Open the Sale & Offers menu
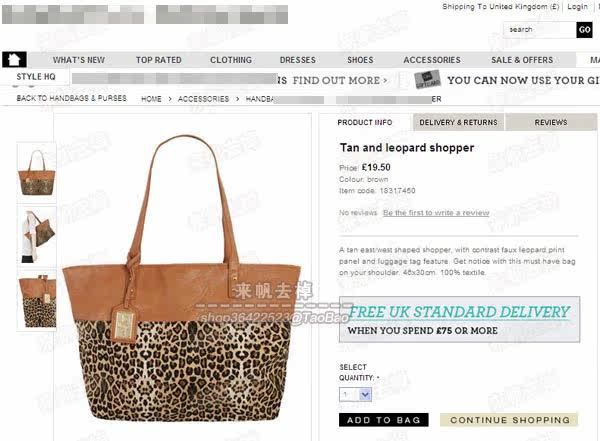 tap(522, 60)
